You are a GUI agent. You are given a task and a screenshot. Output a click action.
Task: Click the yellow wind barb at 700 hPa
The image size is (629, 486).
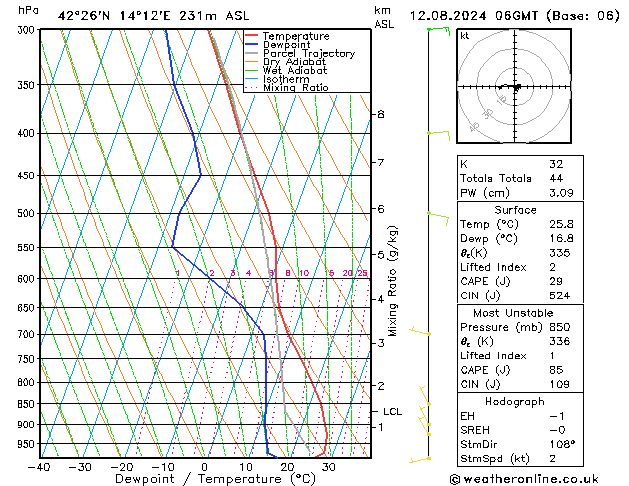pos(420,331)
